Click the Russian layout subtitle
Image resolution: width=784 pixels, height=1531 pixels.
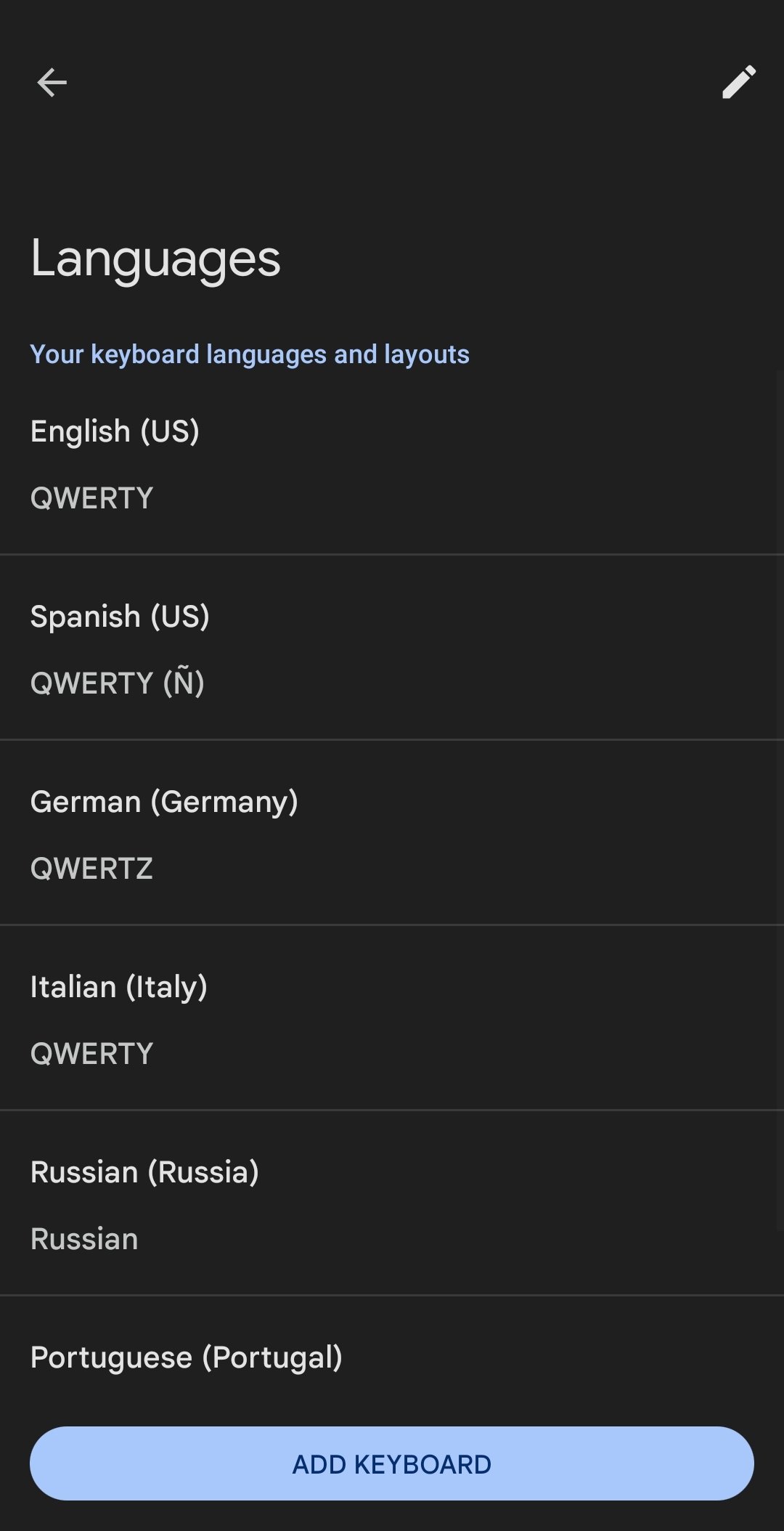pyautogui.click(x=84, y=1239)
